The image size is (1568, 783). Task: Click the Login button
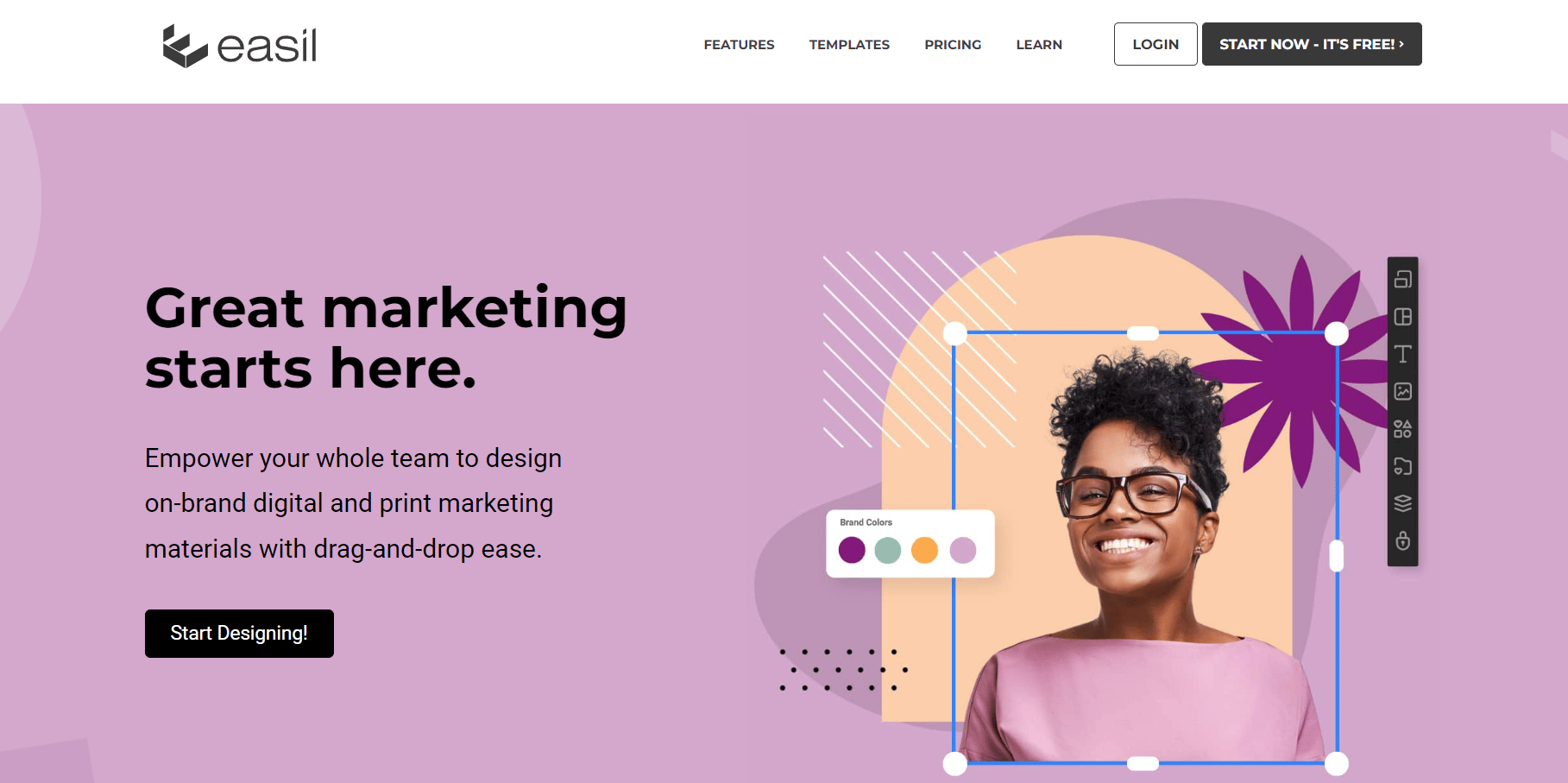(x=1156, y=44)
